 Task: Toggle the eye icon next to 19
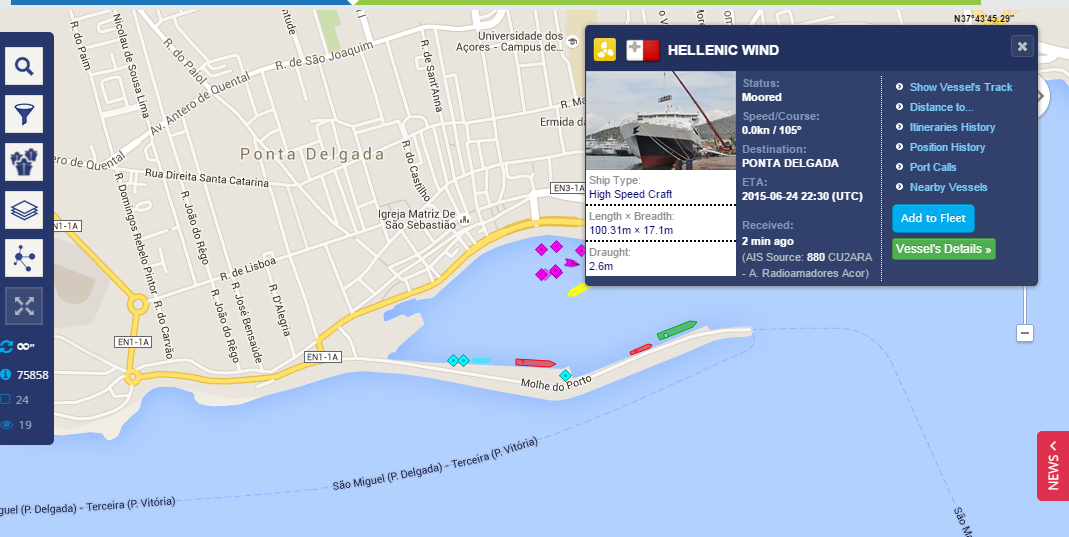point(6,425)
